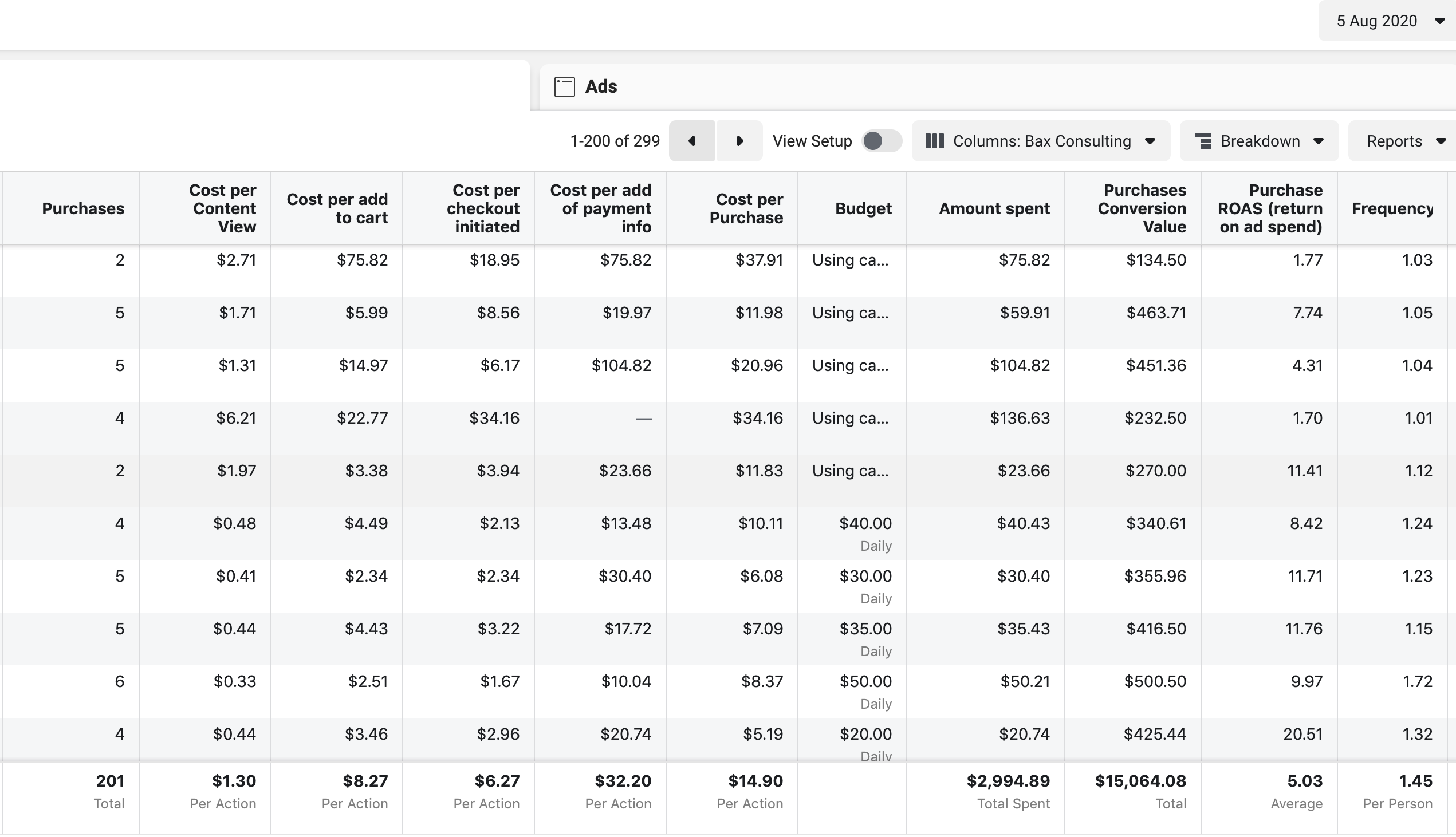Click Cost per add to cart header
Viewport: 1456px width, 837px height.
pos(337,208)
